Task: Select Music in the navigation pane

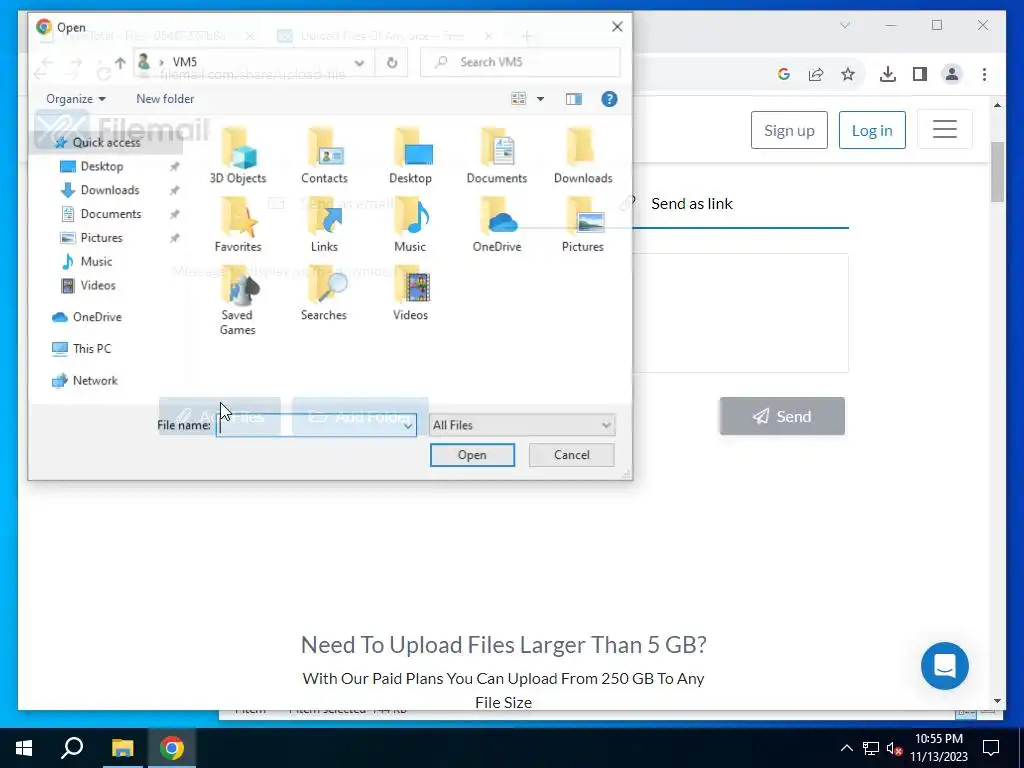Action: click(x=96, y=262)
